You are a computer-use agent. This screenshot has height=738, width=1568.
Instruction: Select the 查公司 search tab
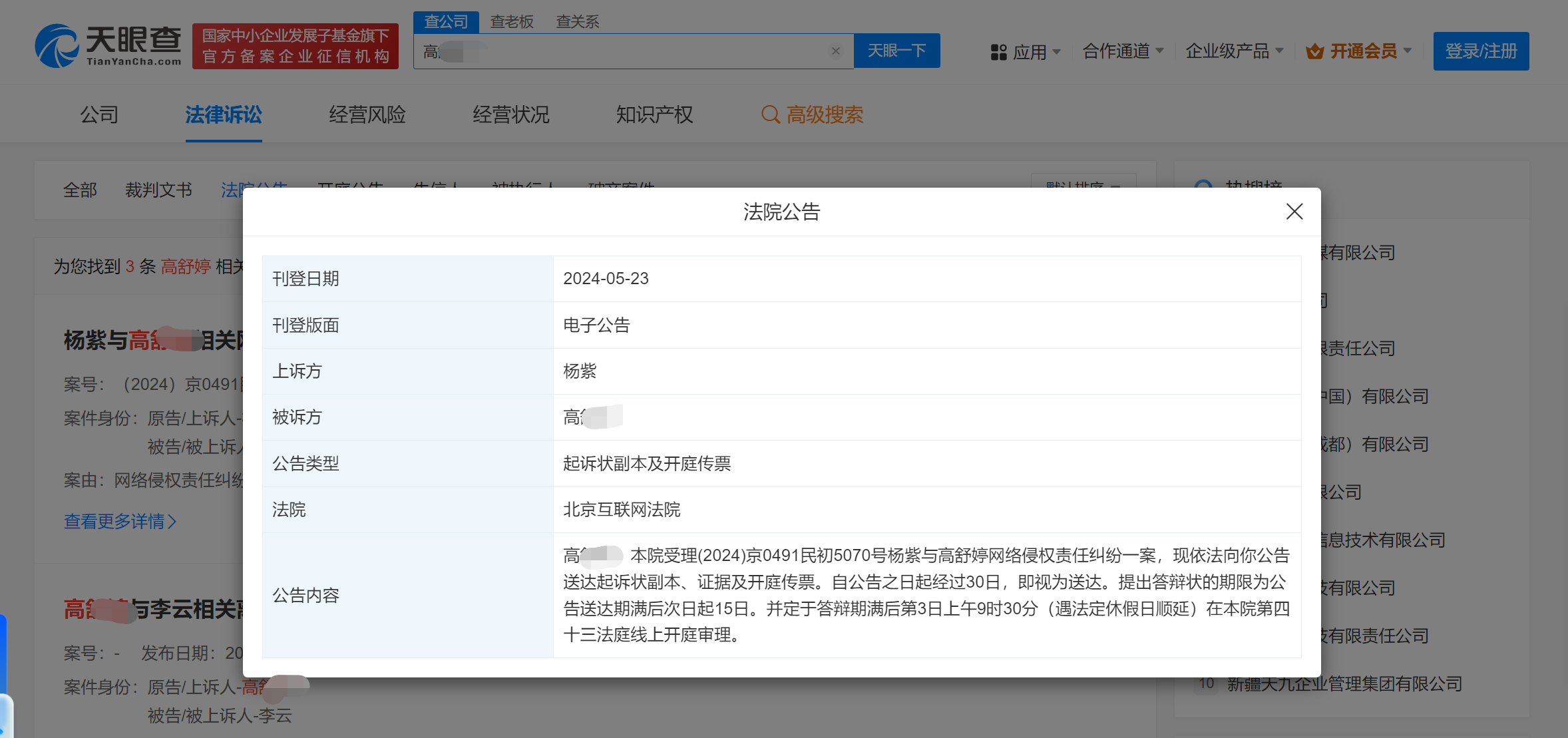[446, 22]
